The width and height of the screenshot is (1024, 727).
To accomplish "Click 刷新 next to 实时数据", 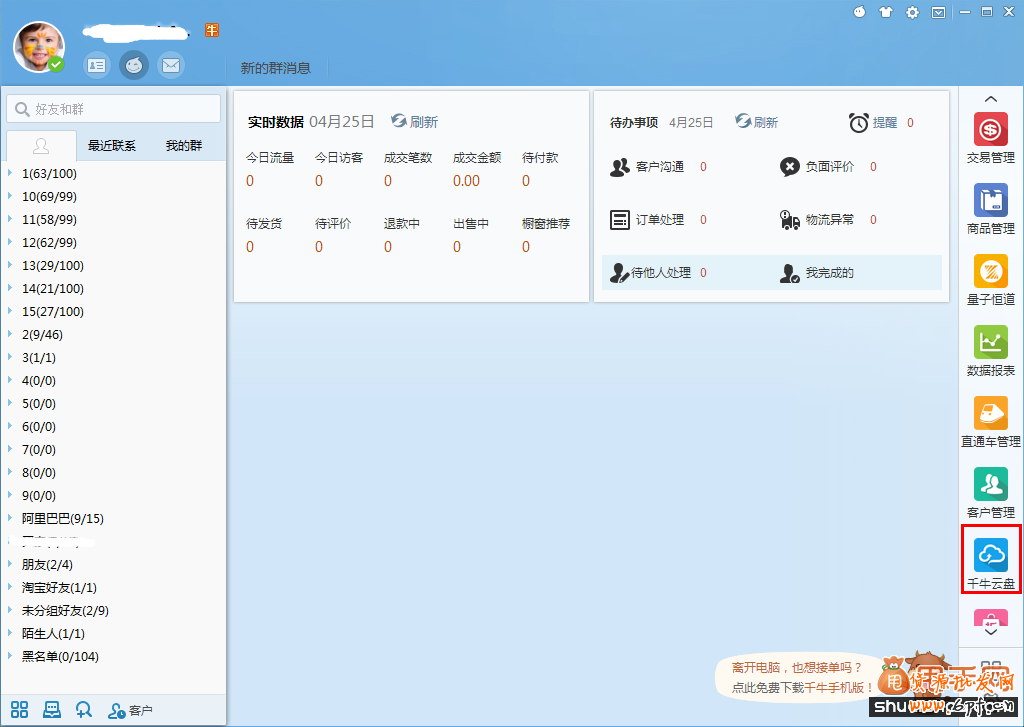I will click(415, 120).
